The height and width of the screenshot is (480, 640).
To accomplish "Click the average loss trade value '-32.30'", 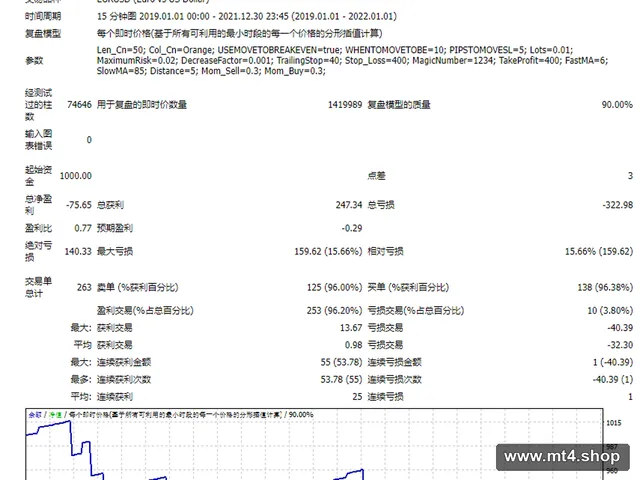I will [x=620, y=344].
